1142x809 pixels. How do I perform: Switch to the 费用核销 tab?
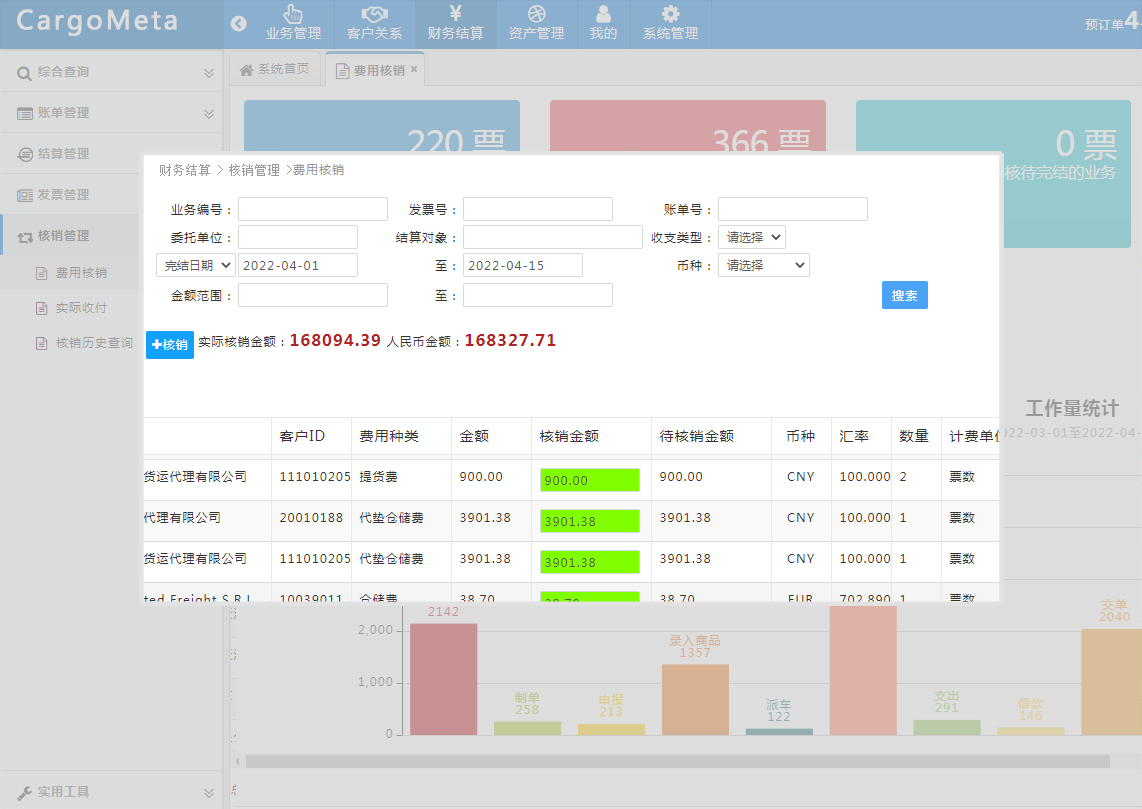point(374,69)
